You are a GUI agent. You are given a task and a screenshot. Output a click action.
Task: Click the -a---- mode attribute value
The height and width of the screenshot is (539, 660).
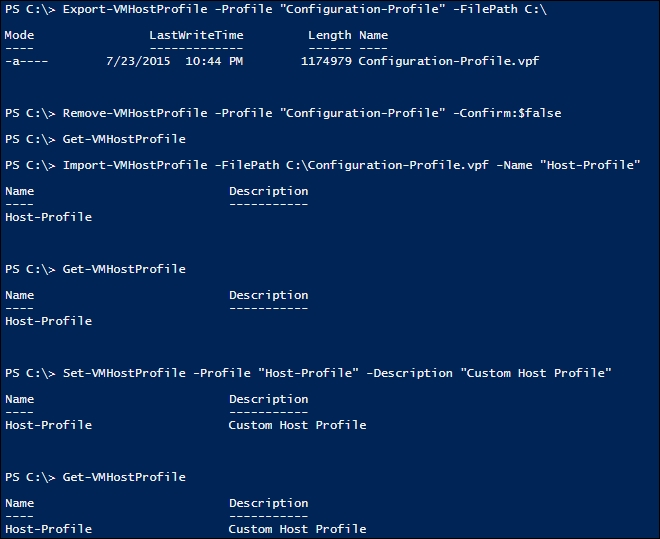pos(27,61)
